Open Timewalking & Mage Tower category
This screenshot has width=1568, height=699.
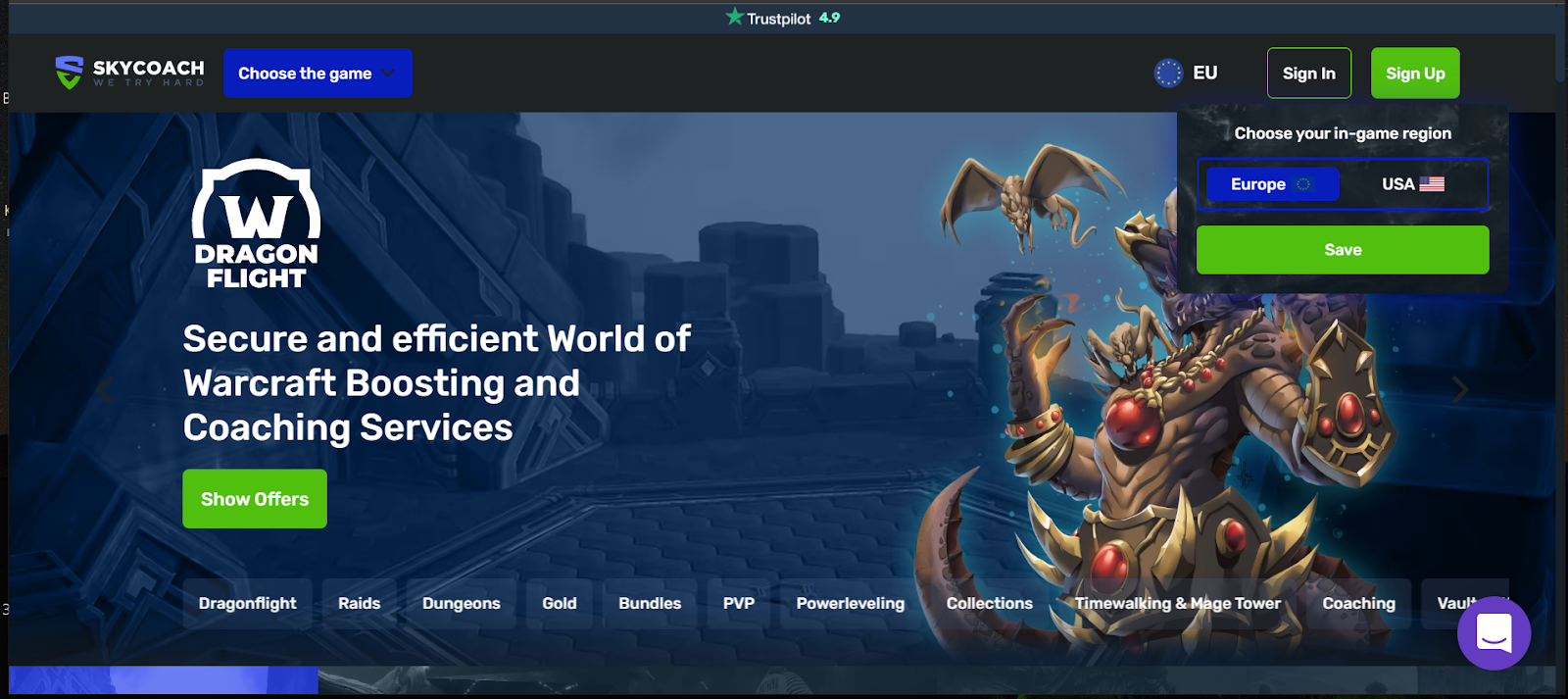pos(1178,604)
